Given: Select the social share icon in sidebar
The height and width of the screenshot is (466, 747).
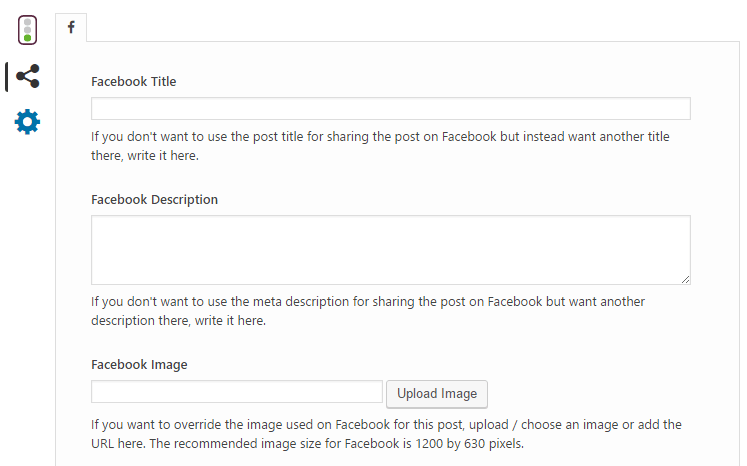Looking at the screenshot, I should 28,76.
